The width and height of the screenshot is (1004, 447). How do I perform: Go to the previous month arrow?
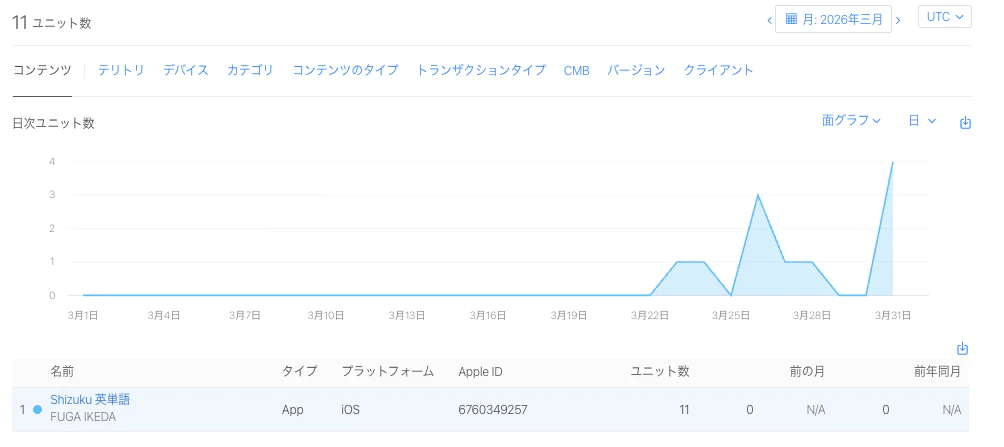tap(769, 20)
